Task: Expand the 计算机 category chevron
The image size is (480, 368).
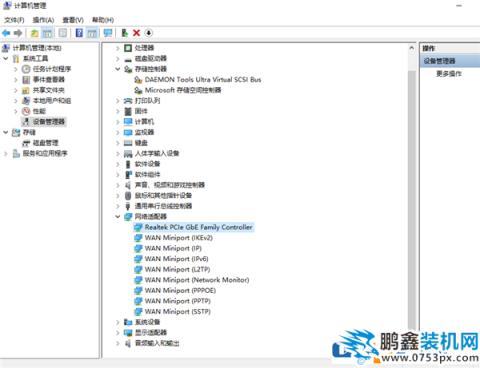Action: coord(118,122)
